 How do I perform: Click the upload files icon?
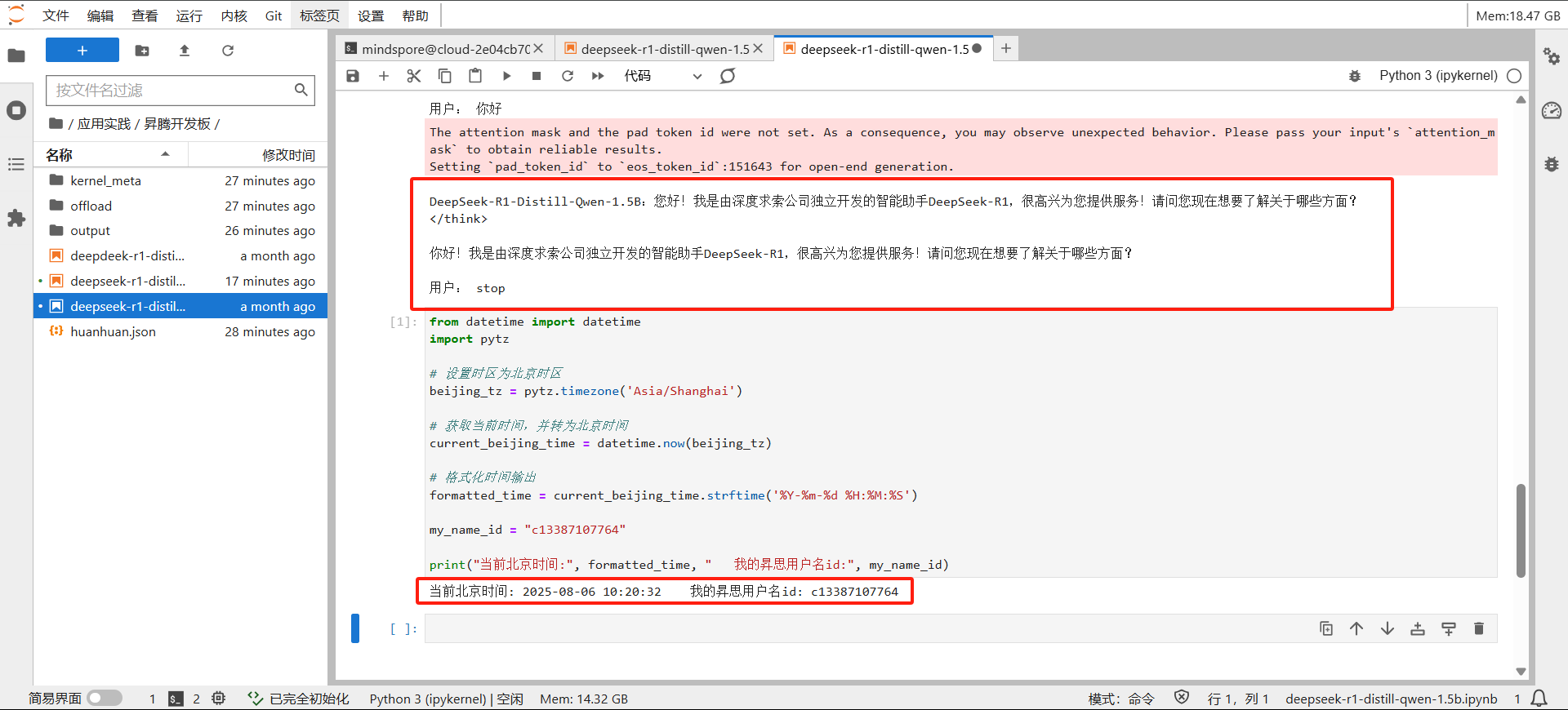185,51
